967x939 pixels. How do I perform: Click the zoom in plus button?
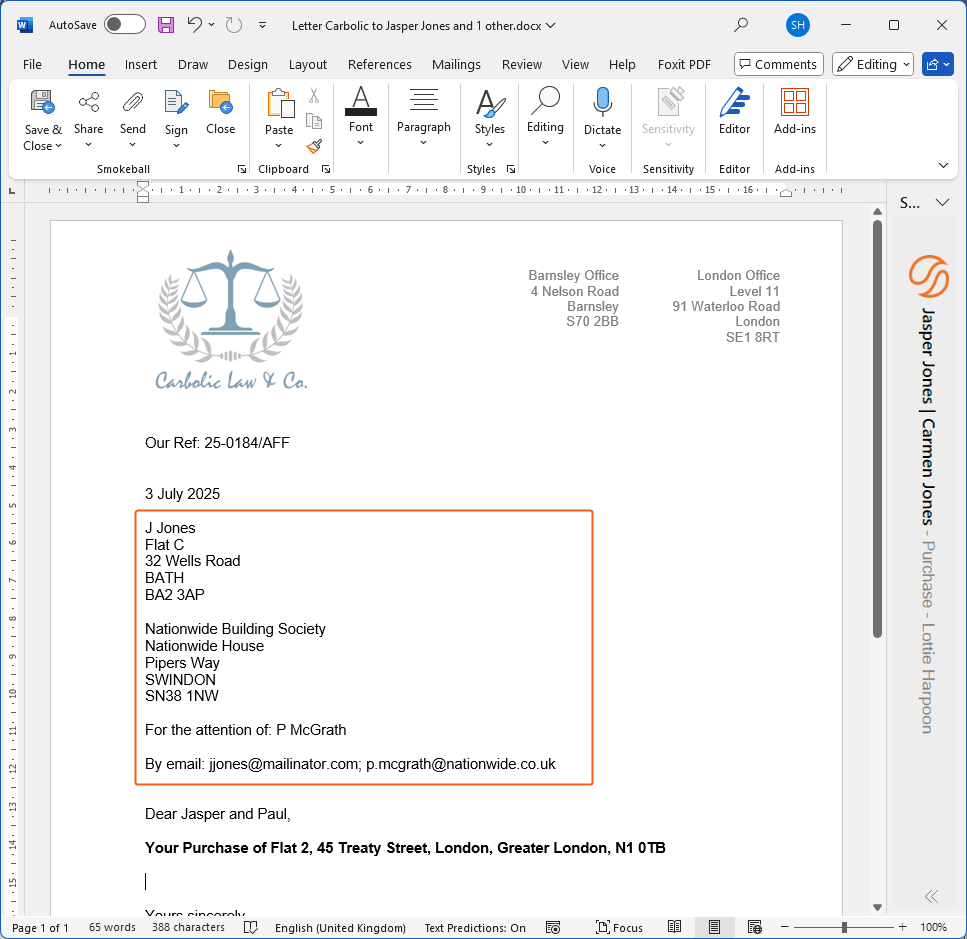tap(902, 927)
